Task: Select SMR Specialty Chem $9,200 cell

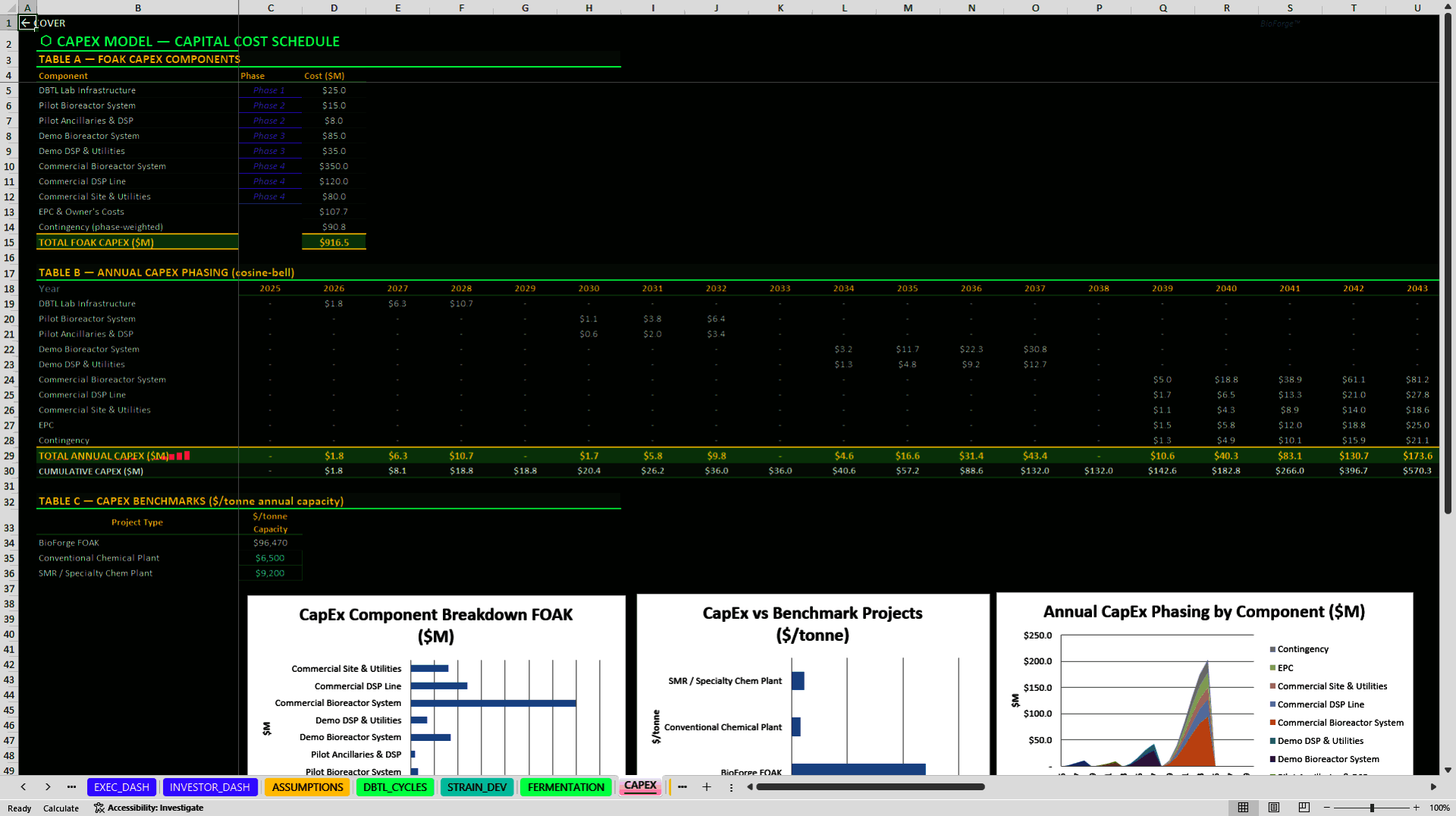Action: (270, 573)
